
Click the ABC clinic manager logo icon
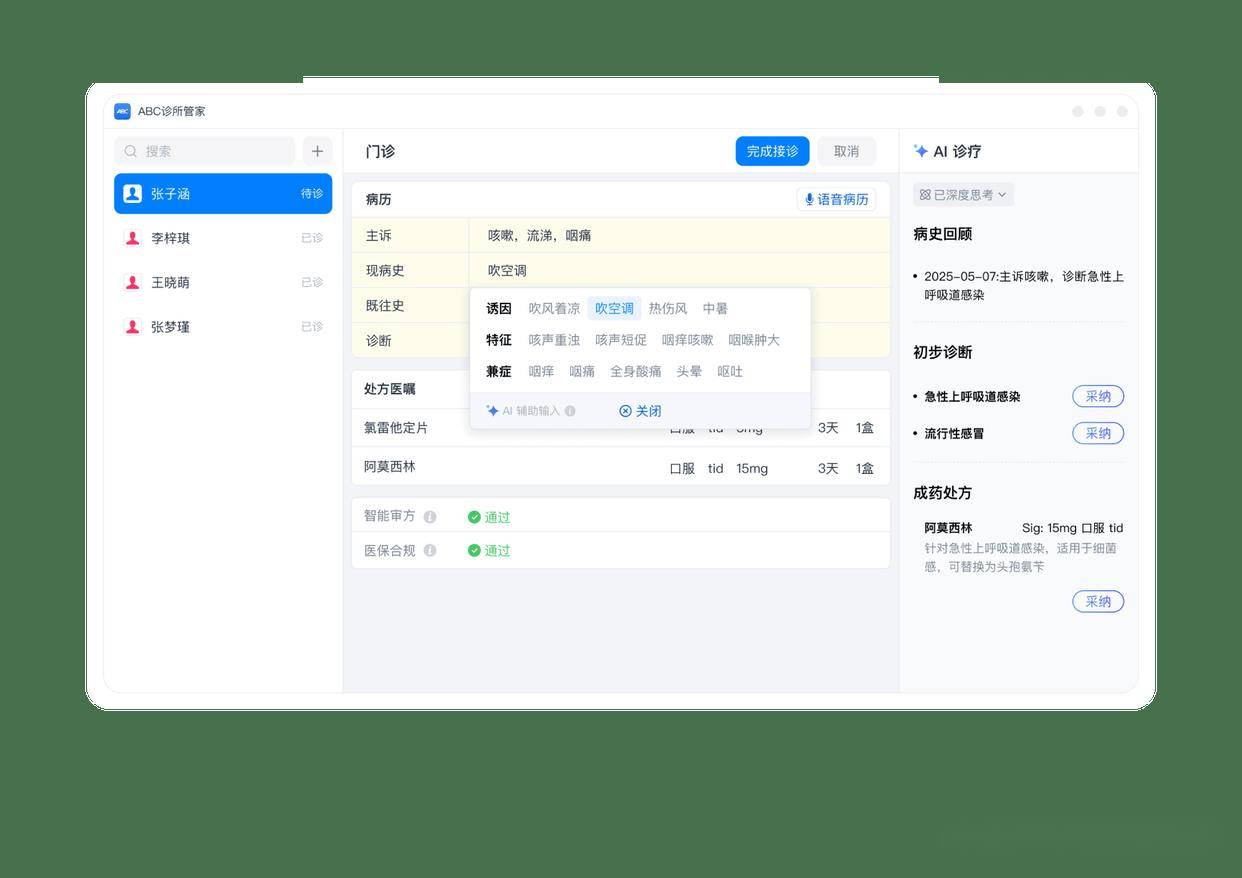122,111
